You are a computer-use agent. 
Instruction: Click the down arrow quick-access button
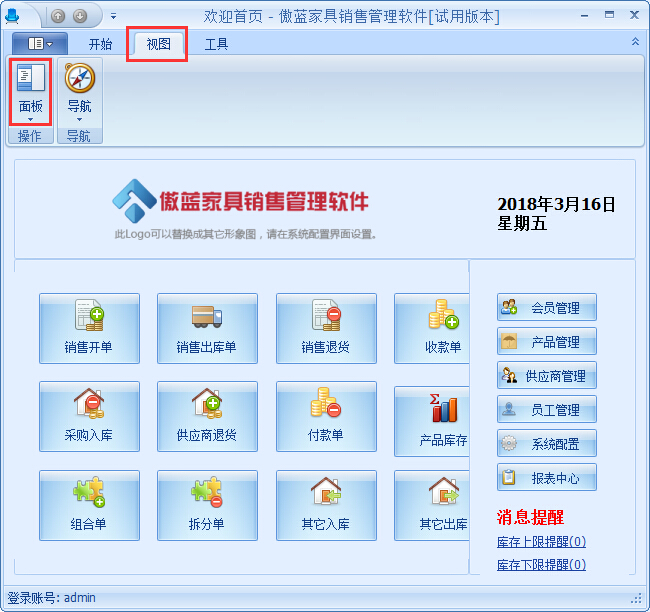click(x=80, y=16)
